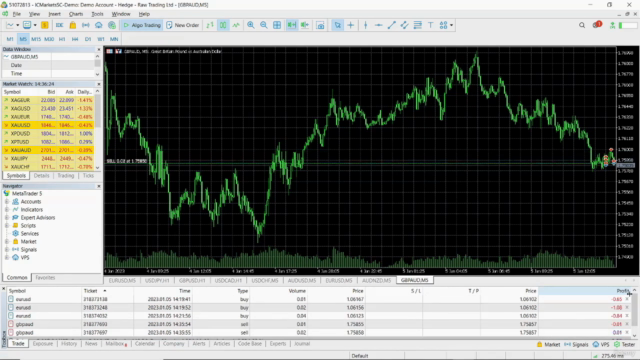Image resolution: width=640 pixels, height=360 pixels.
Task: Open the profiles dropdown arrow
Action: tap(35, 25)
